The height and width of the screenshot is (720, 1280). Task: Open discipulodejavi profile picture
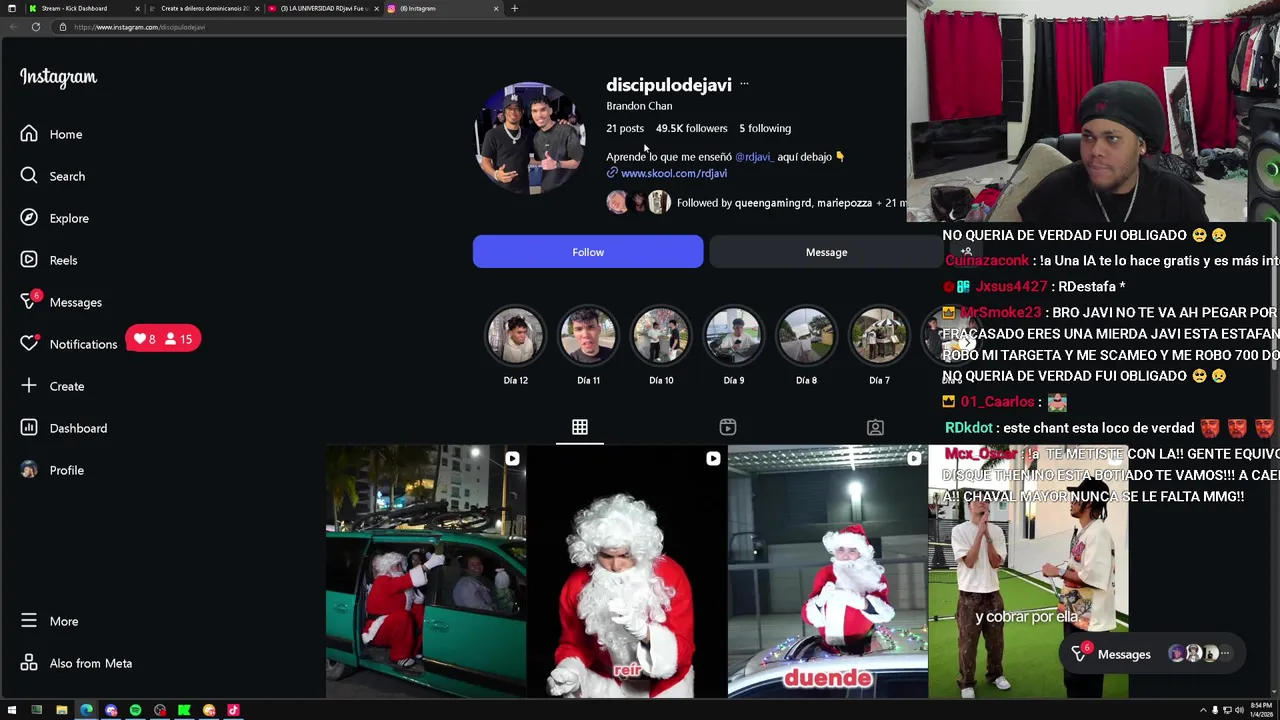pos(529,139)
